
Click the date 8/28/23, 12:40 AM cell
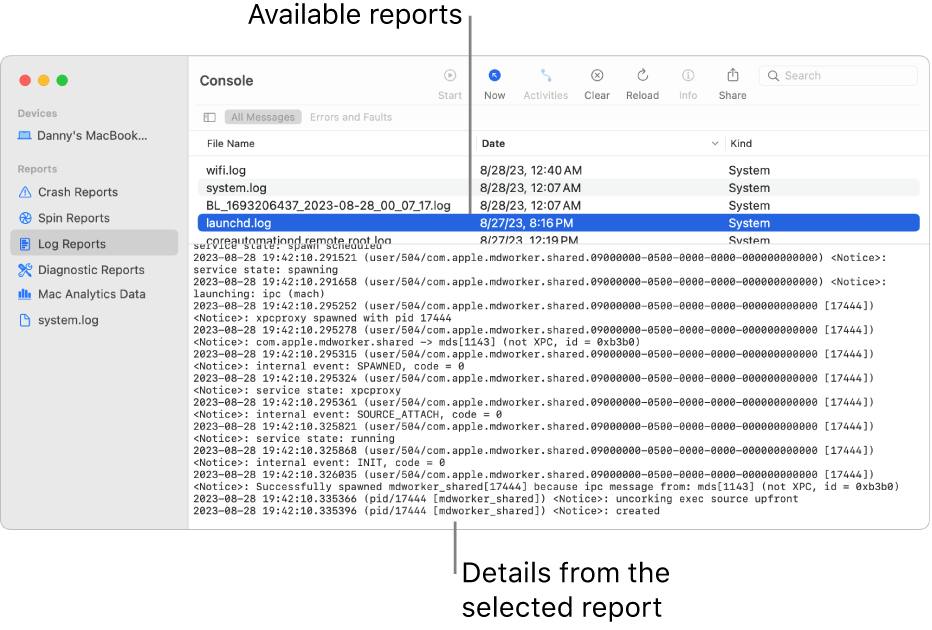(531, 171)
